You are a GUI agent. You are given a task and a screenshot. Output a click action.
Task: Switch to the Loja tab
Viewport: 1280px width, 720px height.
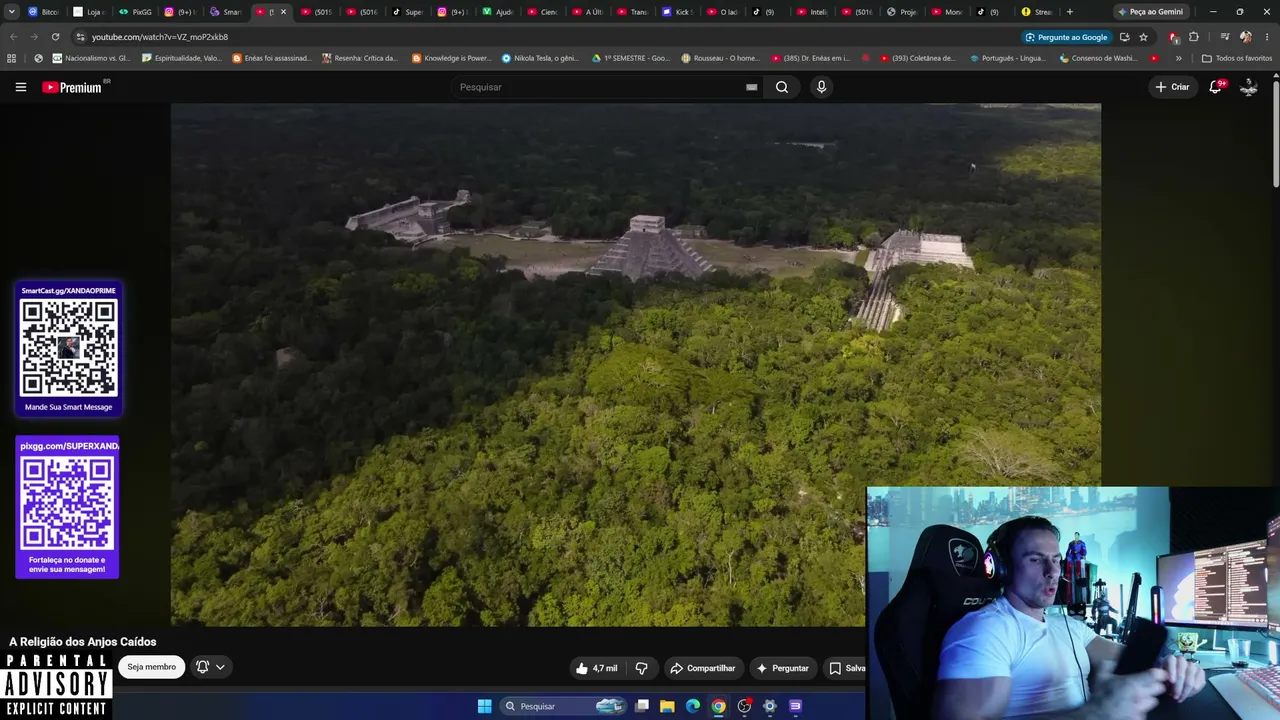point(89,12)
